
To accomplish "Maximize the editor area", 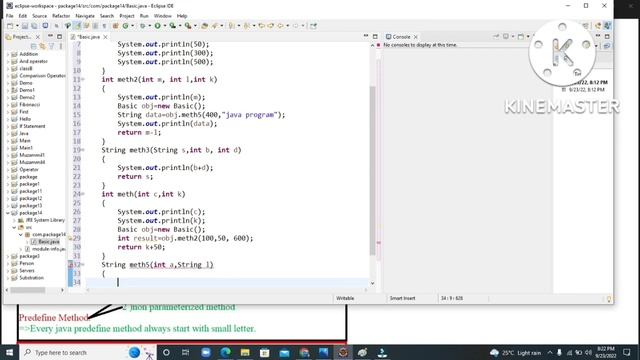I will [x=375, y=36].
